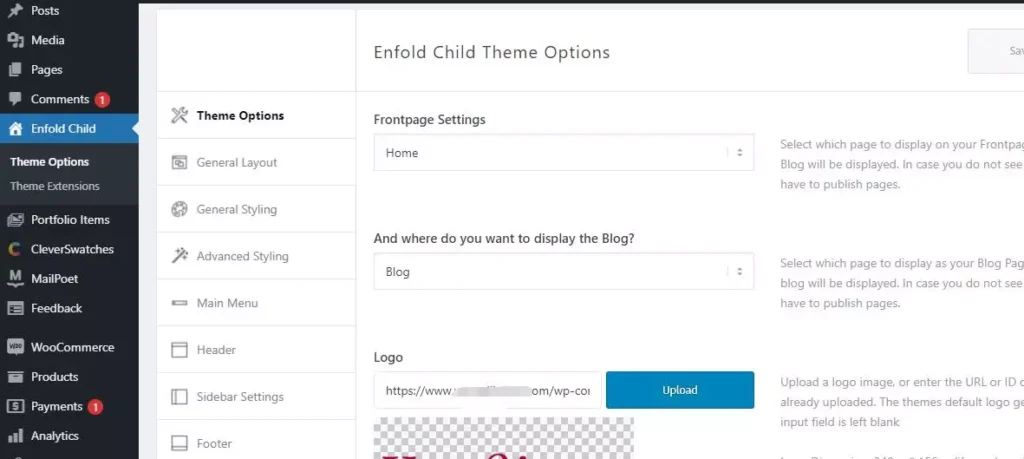Click the WooCommerce icon
Viewport: 1024px width, 459px height.
(x=15, y=347)
